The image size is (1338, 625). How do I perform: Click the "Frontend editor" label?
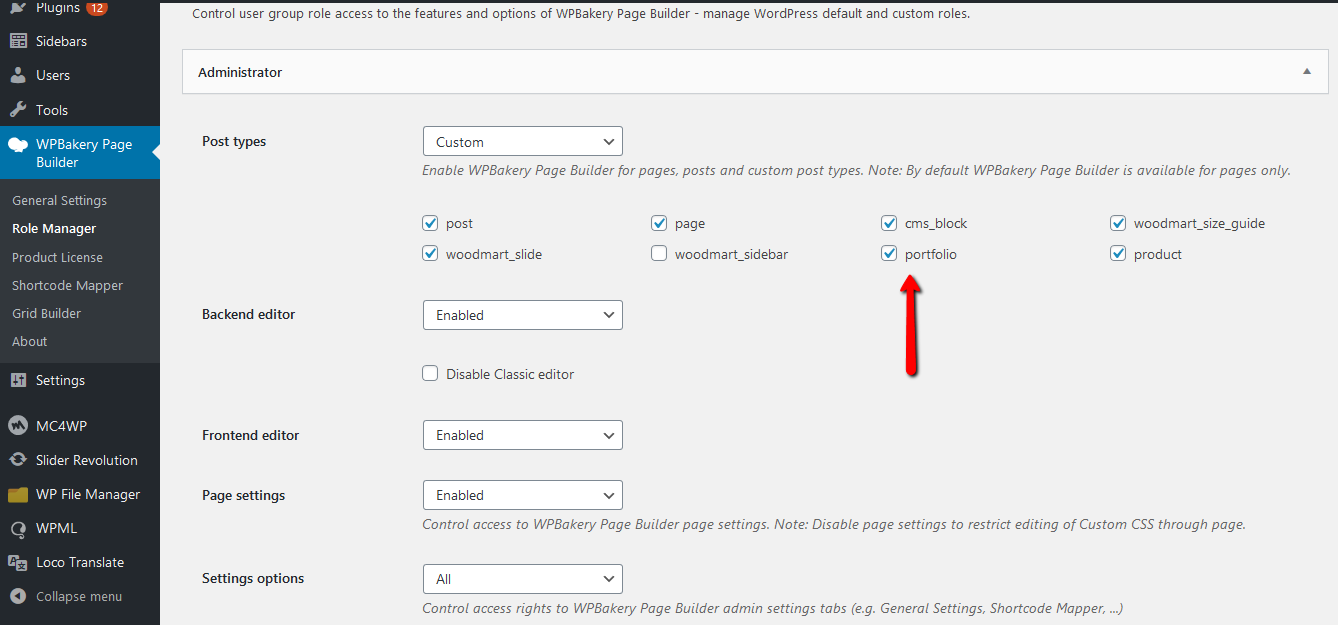[250, 435]
